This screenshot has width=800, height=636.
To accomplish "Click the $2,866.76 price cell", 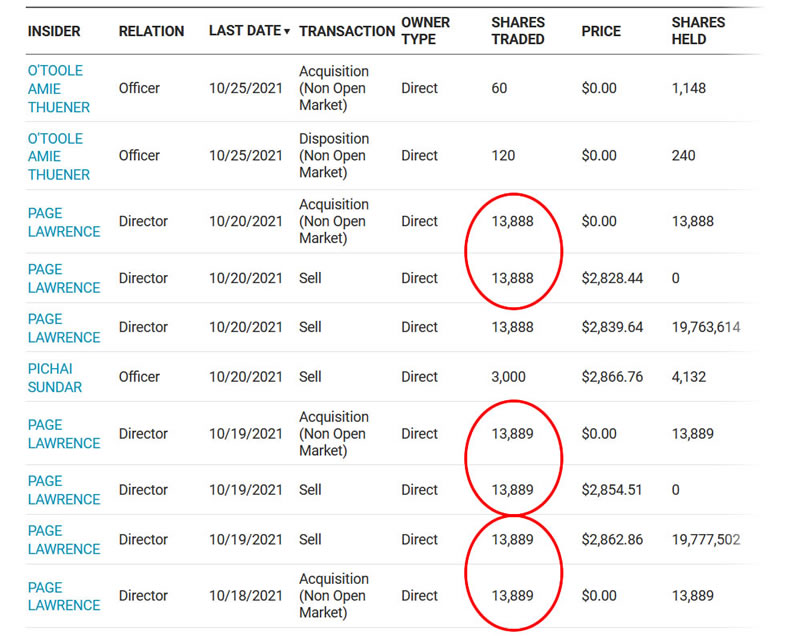I will coord(612,377).
